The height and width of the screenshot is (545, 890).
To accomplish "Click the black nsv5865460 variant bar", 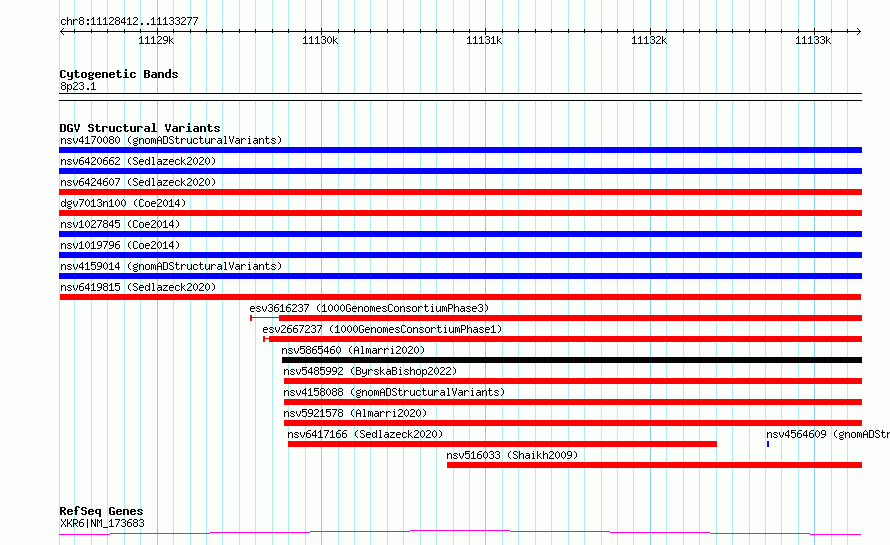I will pyautogui.click(x=572, y=360).
